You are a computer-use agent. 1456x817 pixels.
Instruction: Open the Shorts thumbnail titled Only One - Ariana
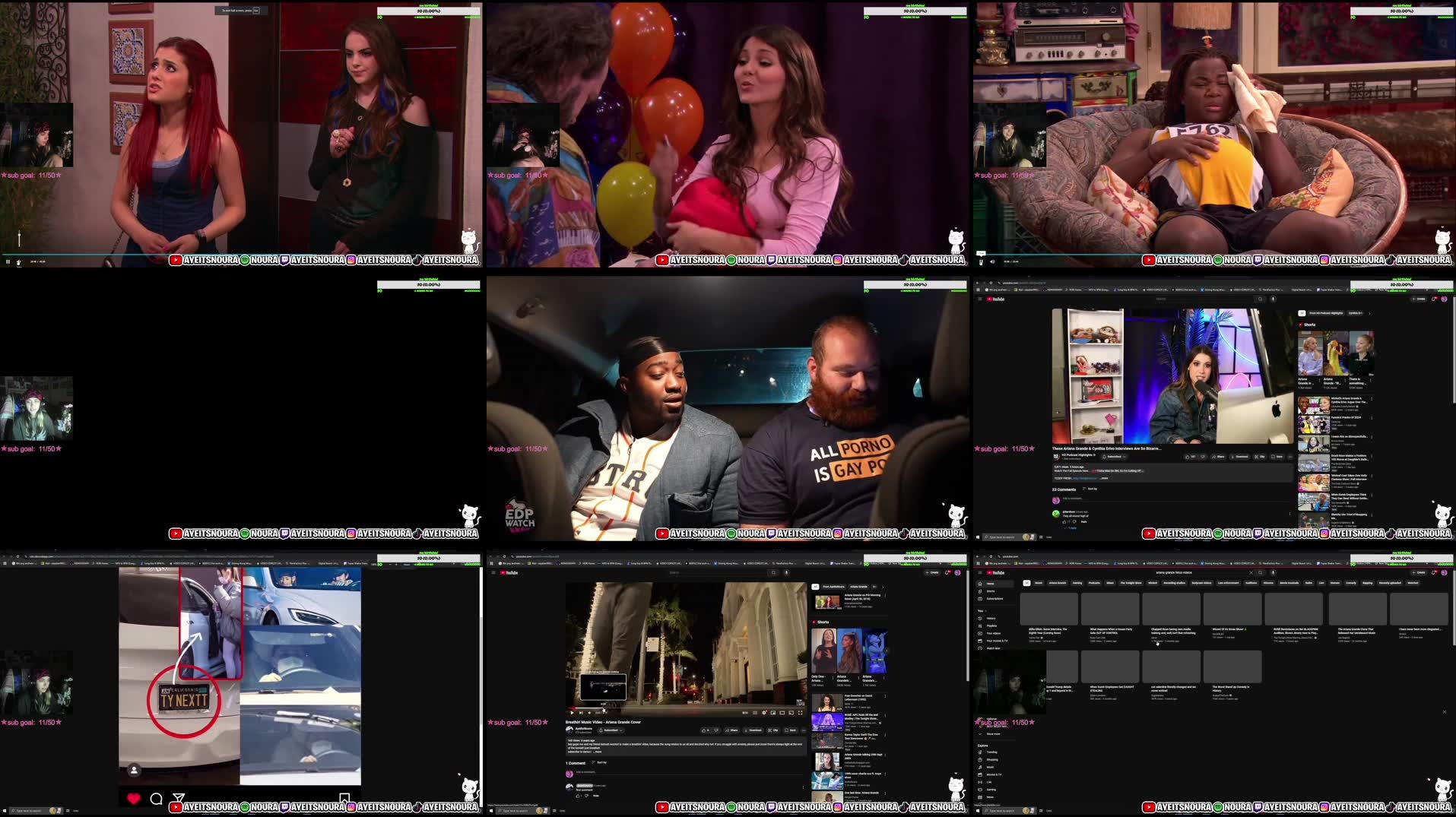tap(823, 651)
